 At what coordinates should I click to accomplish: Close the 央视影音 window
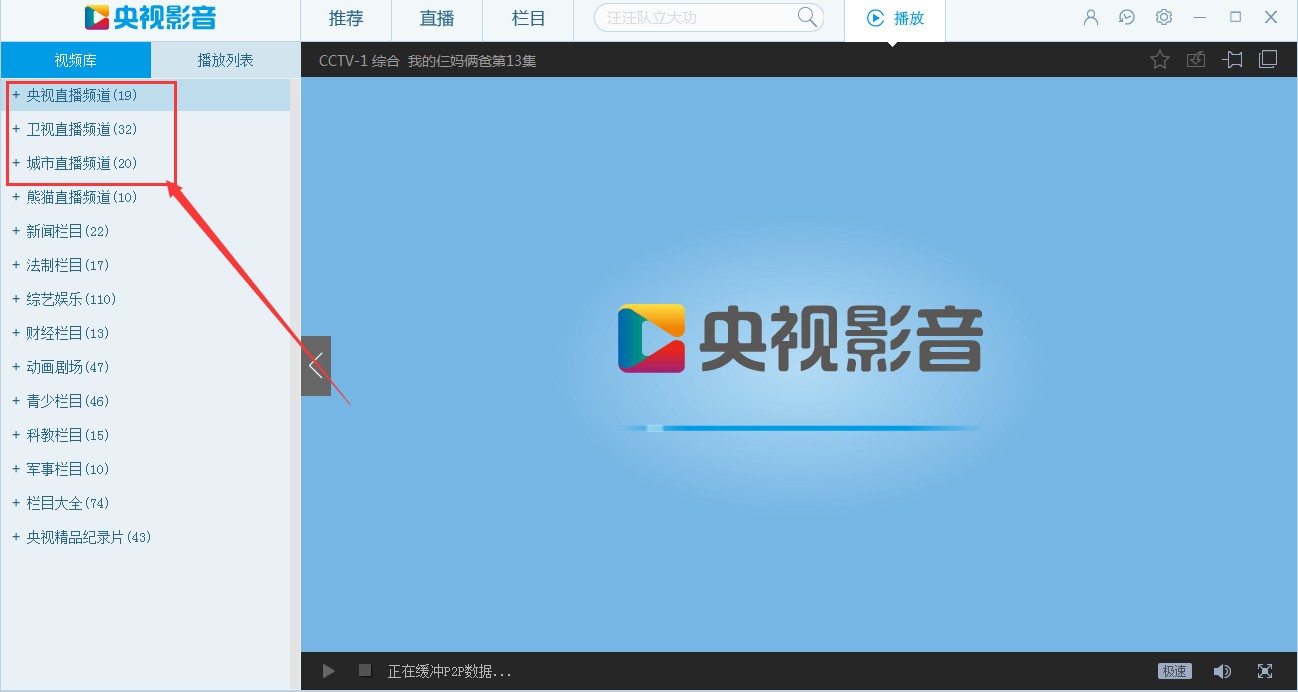click(1271, 17)
